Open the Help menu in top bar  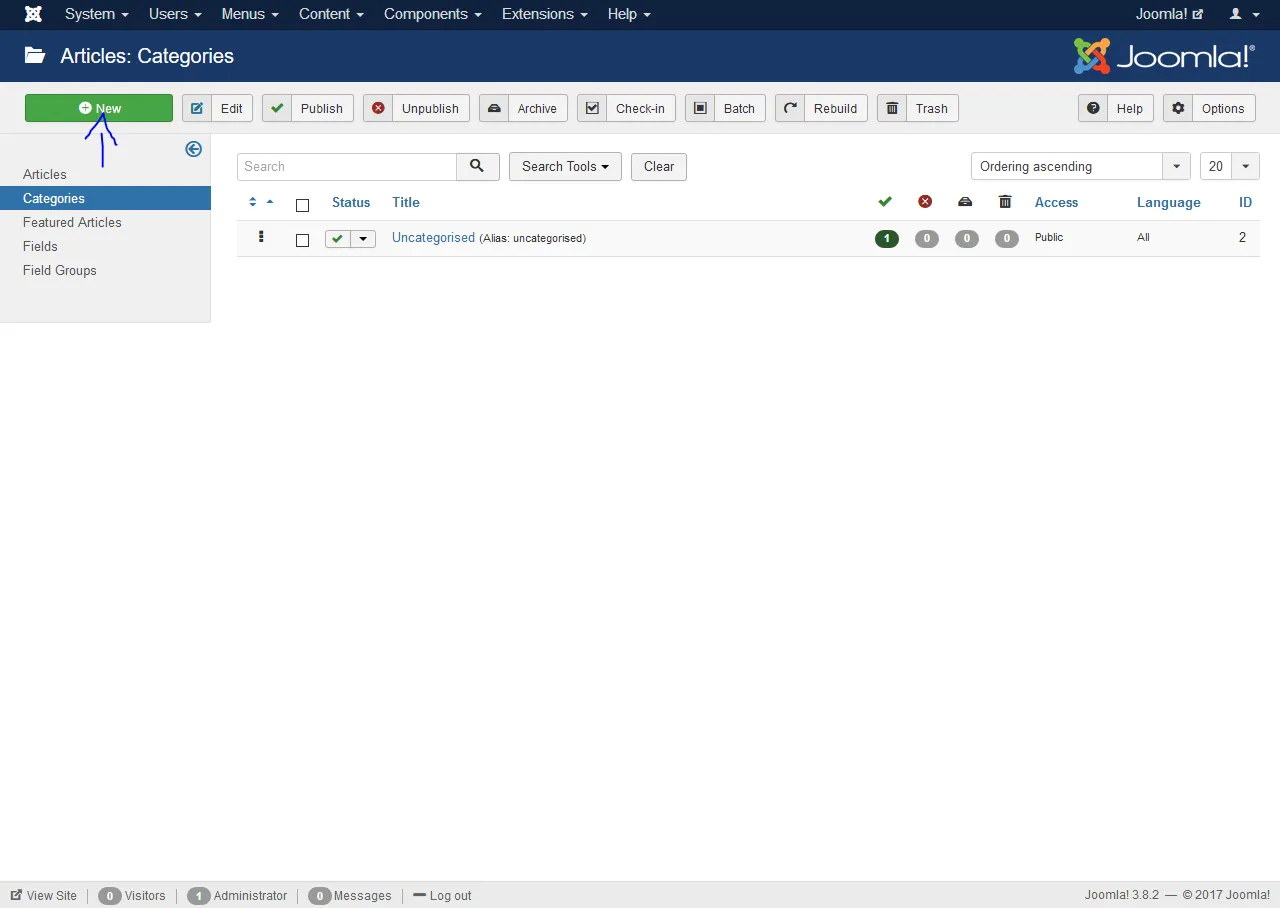[629, 14]
